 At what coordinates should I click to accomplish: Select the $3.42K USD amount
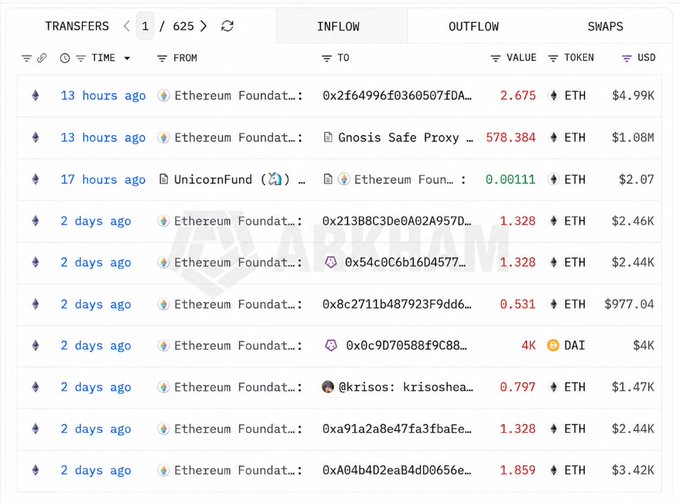633,470
